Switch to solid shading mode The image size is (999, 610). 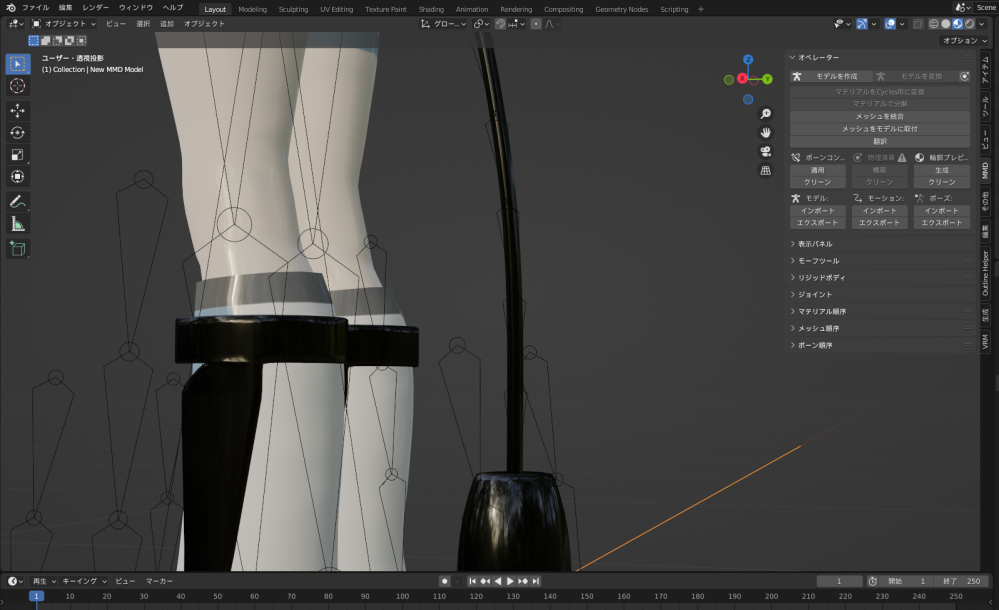[x=945, y=24]
